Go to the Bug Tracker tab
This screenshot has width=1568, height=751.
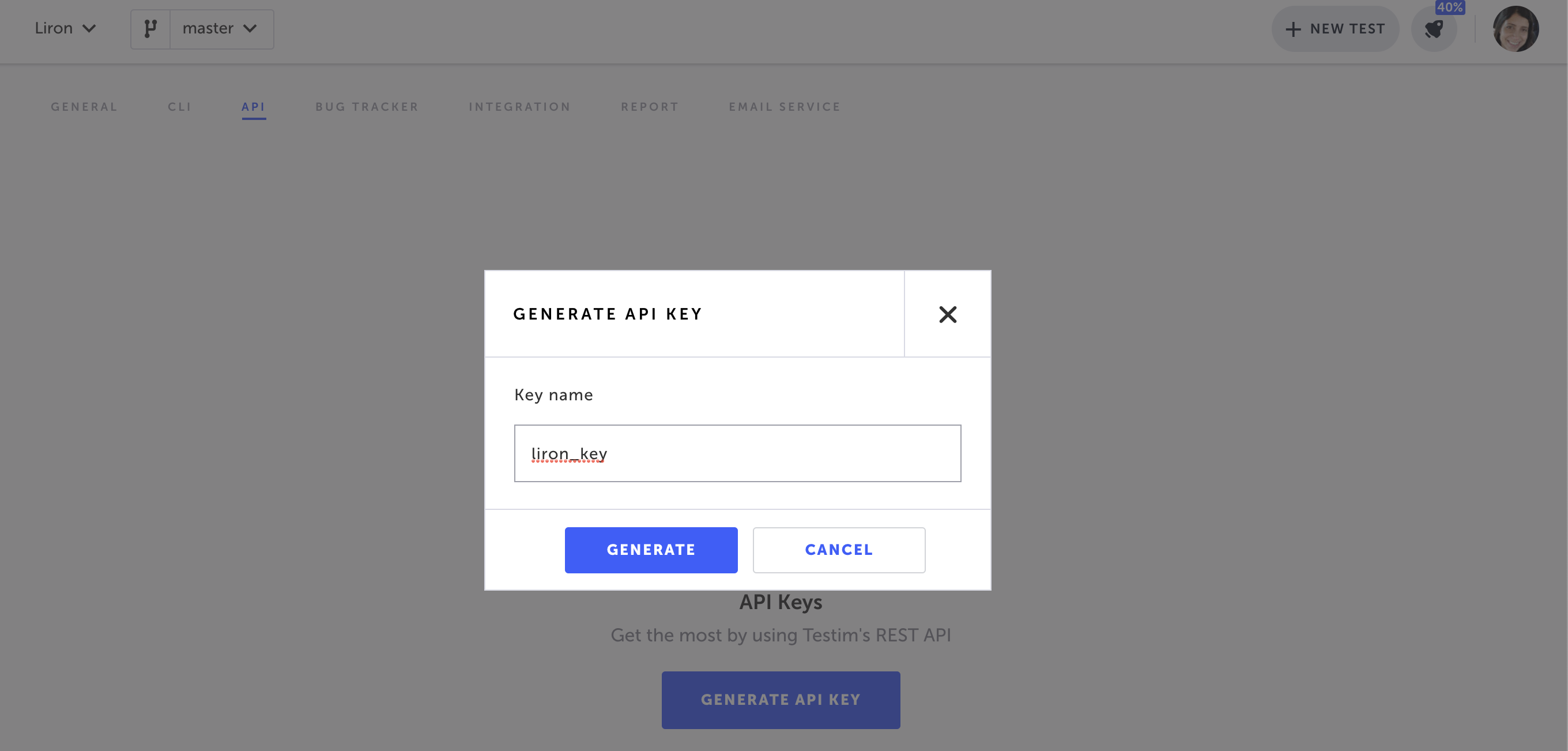(x=367, y=107)
